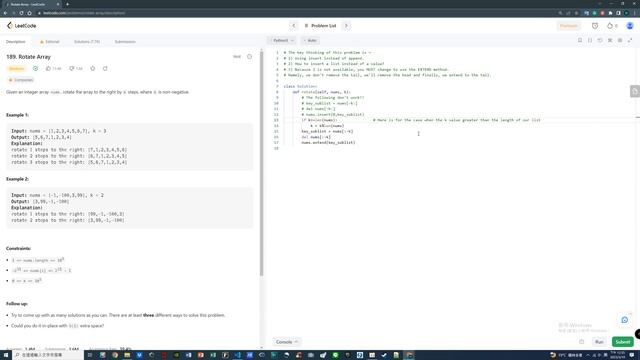Click code line 17 nums.extend(key_sublist)

click(x=328, y=142)
